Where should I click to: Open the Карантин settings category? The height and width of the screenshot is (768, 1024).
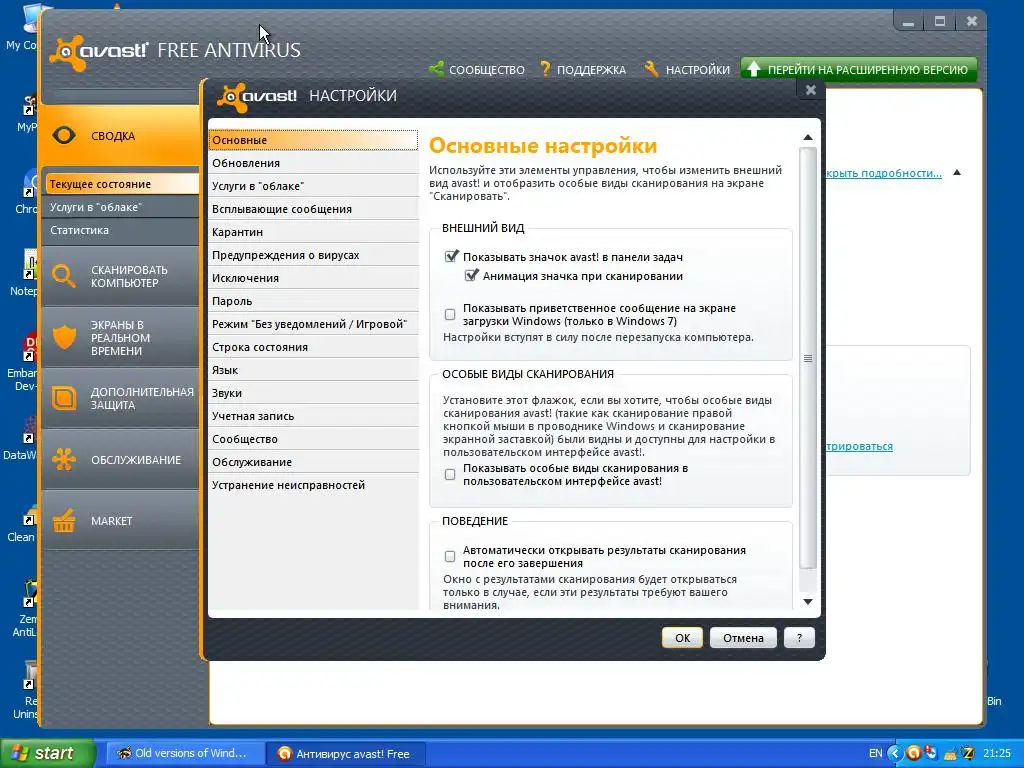(x=313, y=232)
